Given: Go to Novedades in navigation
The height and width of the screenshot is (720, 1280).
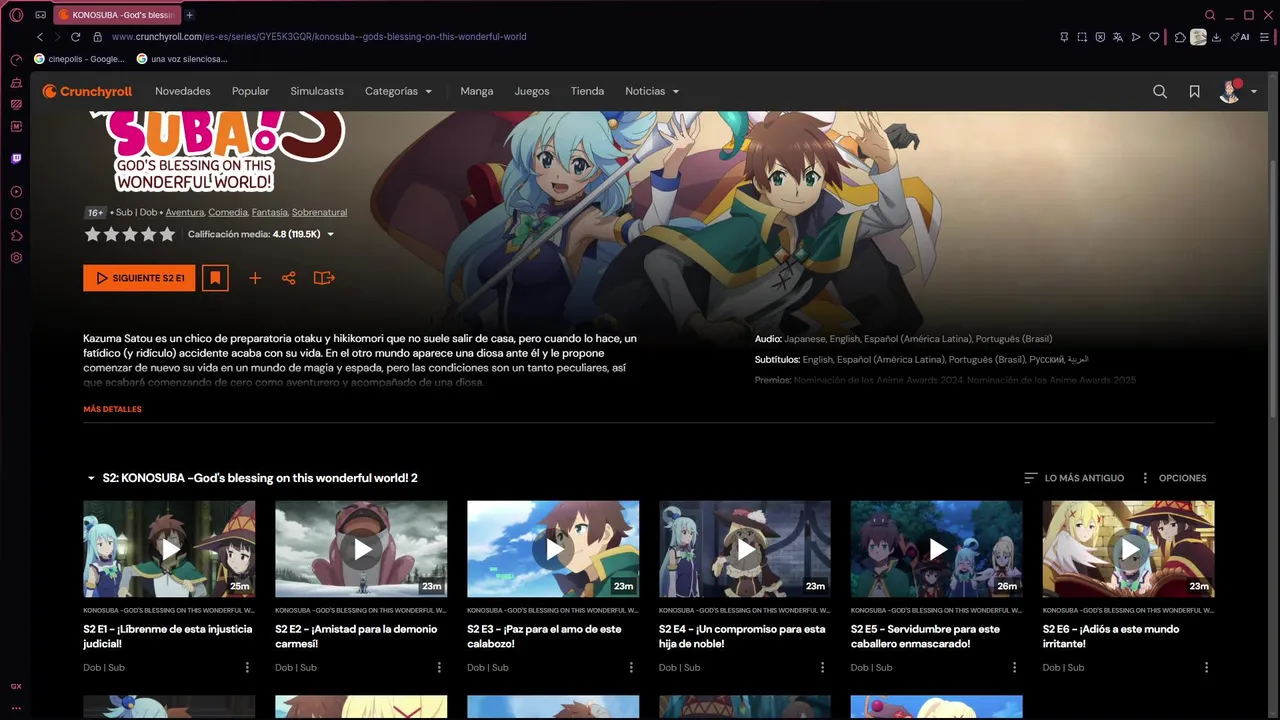Looking at the screenshot, I should pos(183,91).
